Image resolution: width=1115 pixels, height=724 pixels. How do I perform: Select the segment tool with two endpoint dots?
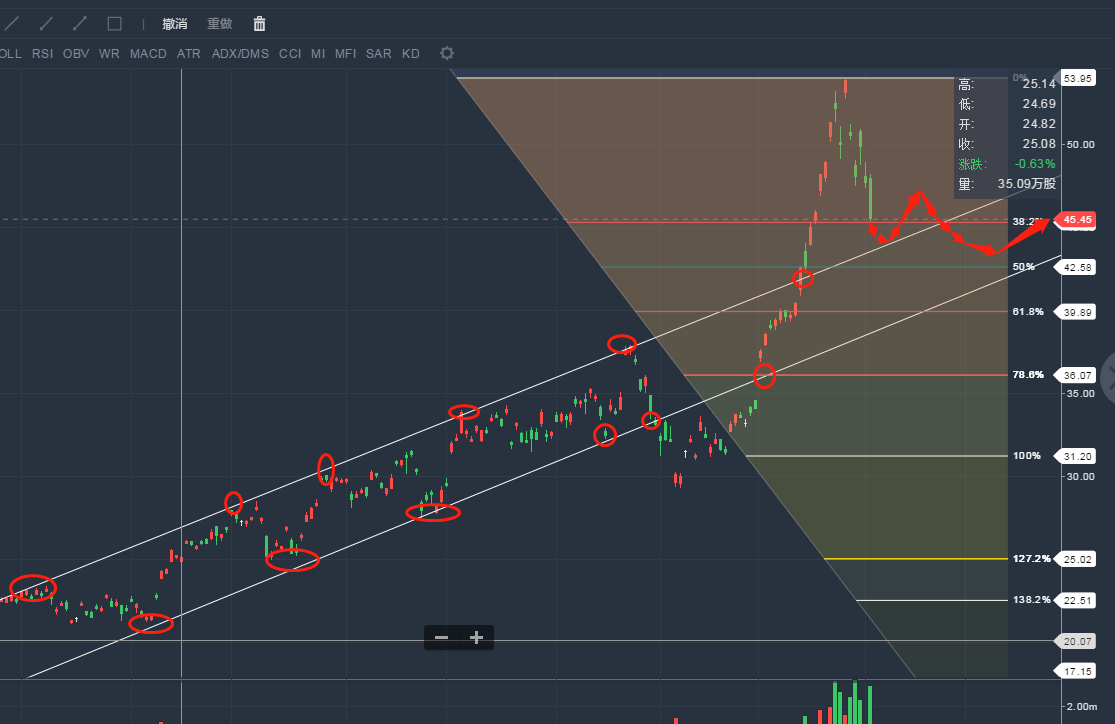80,24
